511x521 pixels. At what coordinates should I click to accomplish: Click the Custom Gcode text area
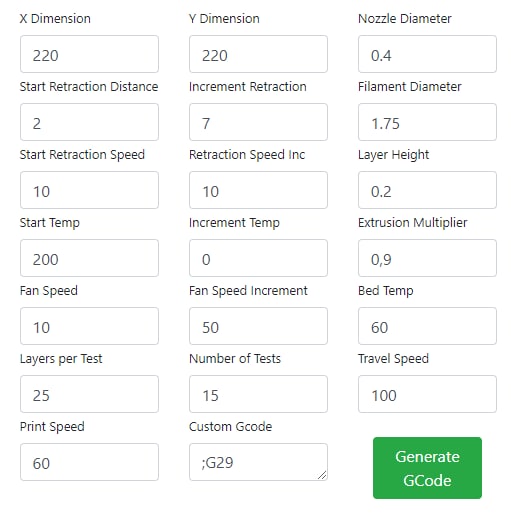pos(258,462)
